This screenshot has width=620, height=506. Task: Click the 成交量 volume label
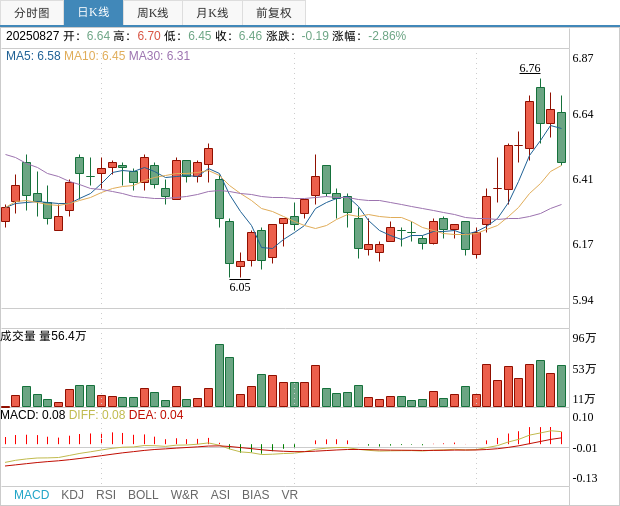pyautogui.click(x=18, y=336)
